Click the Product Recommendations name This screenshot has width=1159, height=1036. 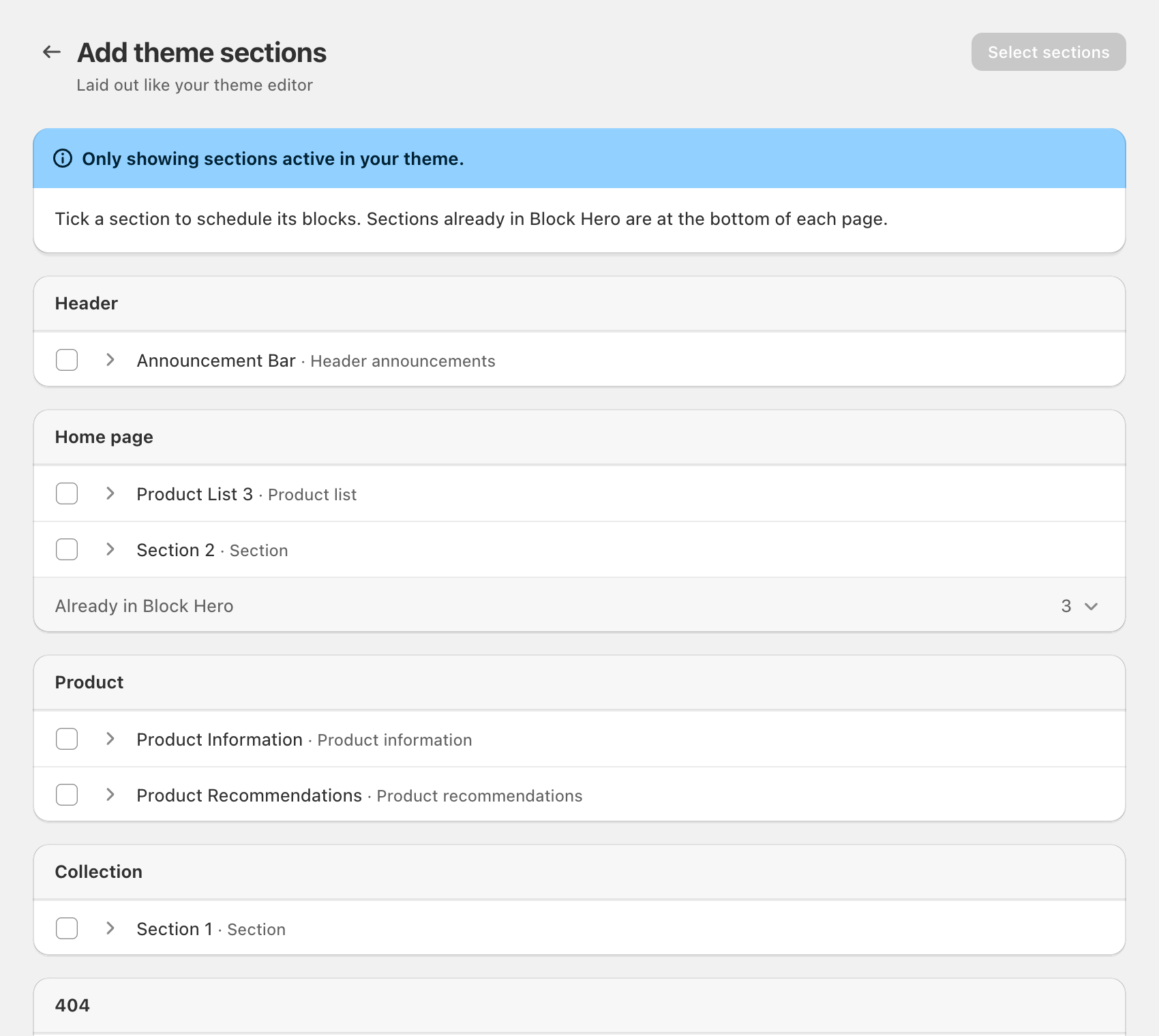(x=249, y=795)
